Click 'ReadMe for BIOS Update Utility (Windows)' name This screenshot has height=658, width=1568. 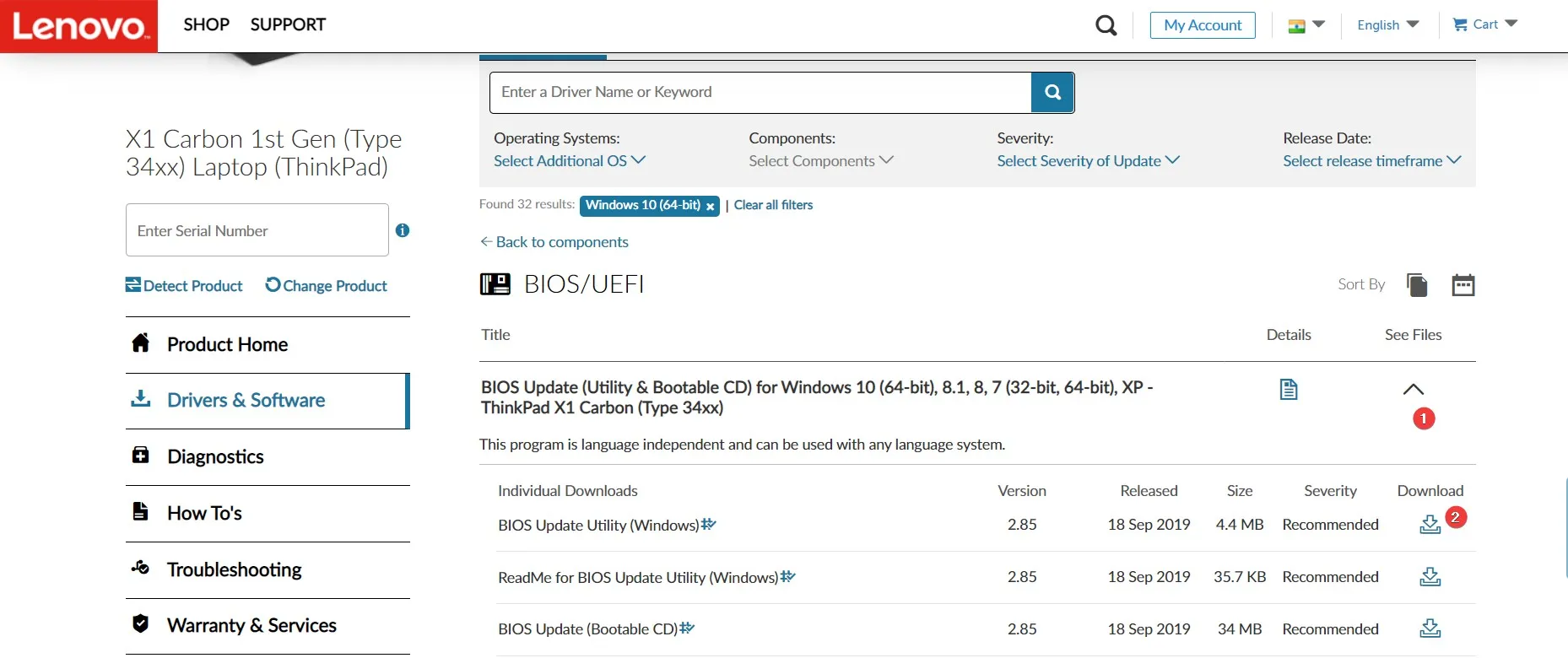pyautogui.click(x=638, y=577)
